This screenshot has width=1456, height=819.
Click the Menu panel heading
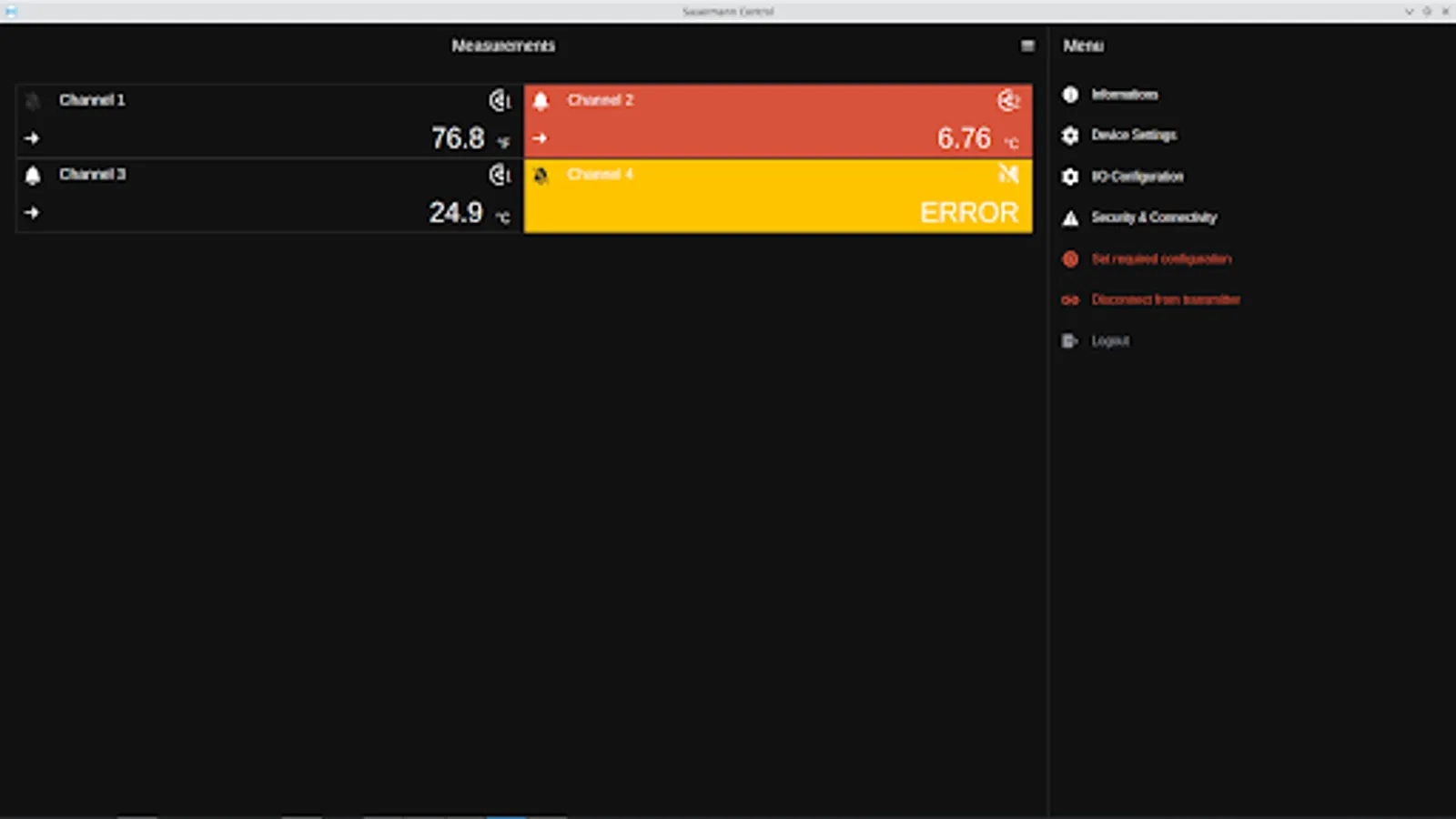(x=1083, y=45)
